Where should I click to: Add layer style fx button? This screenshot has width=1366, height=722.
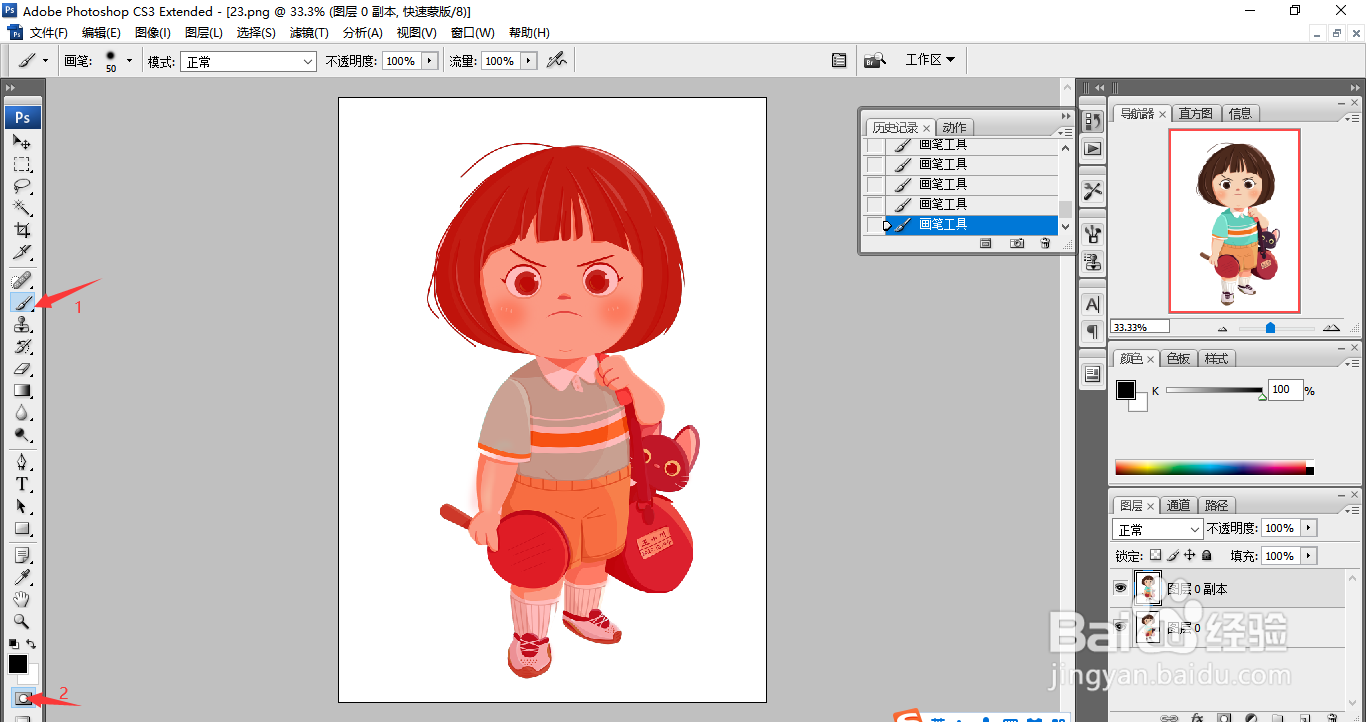(1196, 717)
